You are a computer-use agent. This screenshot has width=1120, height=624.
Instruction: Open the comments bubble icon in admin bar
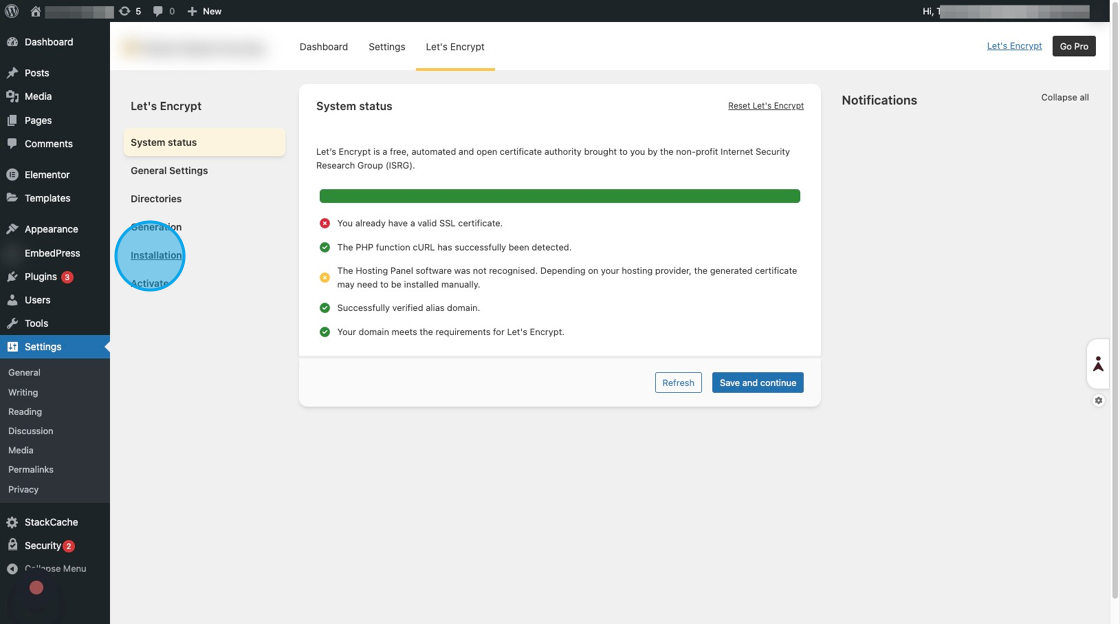click(158, 11)
